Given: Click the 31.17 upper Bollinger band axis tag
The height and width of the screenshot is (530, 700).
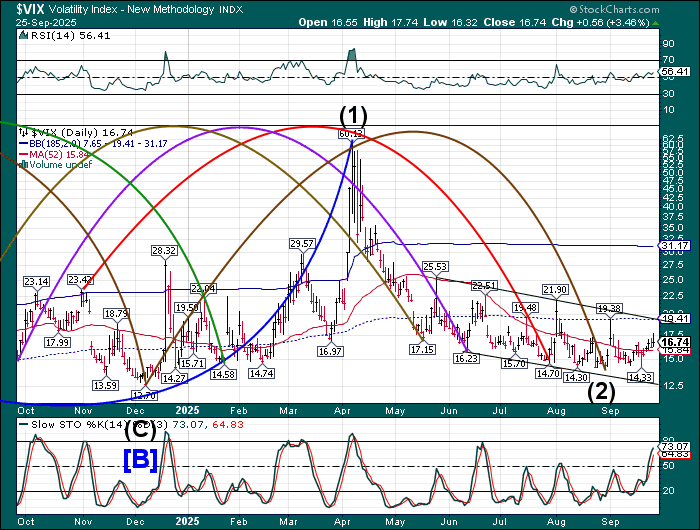Looking at the screenshot, I should point(676,245).
